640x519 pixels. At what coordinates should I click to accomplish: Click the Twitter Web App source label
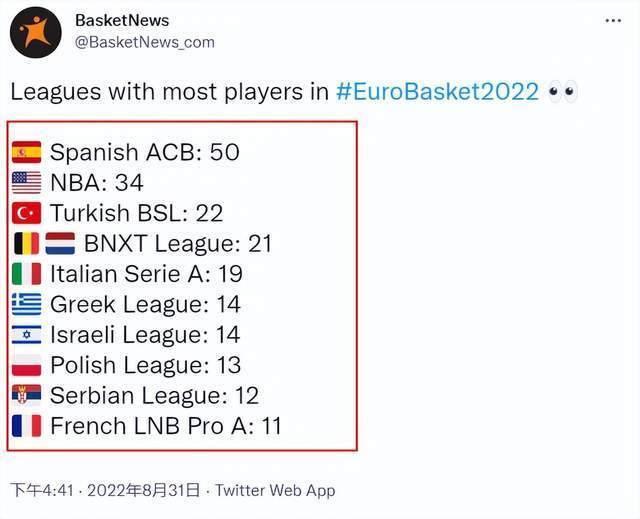[x=276, y=490]
